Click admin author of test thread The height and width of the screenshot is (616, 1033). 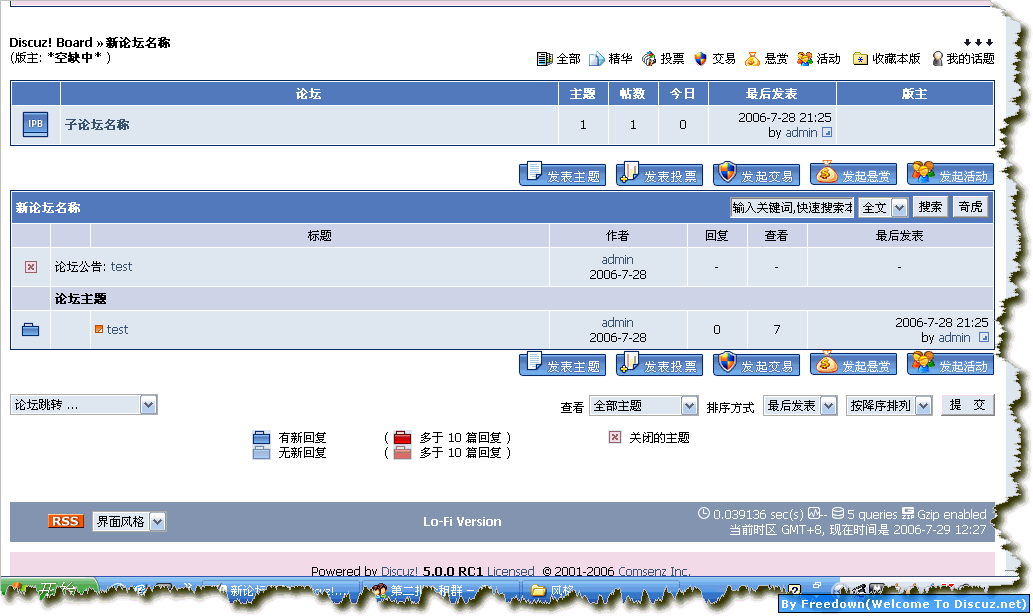[x=617, y=322]
